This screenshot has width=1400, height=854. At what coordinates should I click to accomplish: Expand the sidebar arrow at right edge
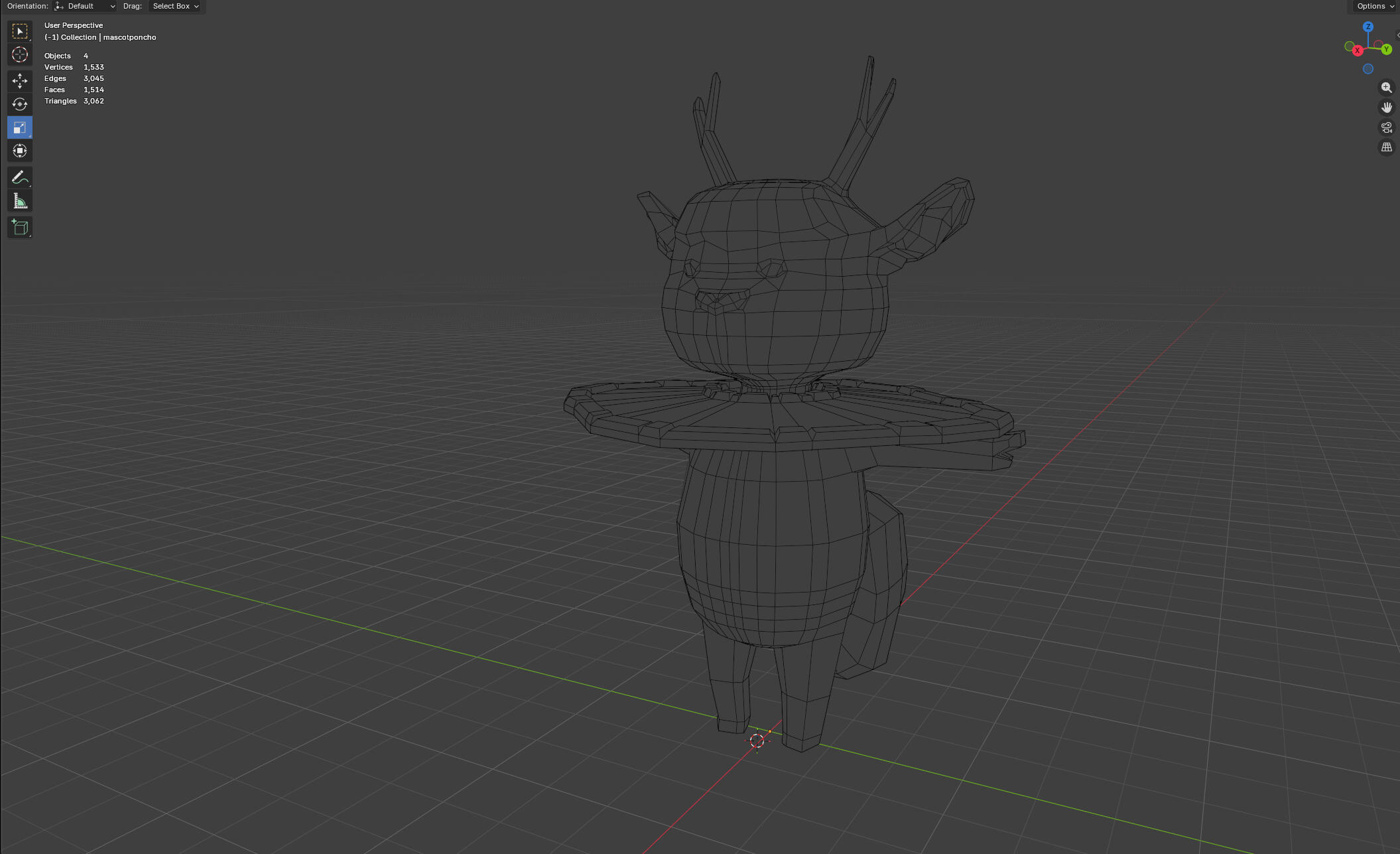[x=1397, y=35]
